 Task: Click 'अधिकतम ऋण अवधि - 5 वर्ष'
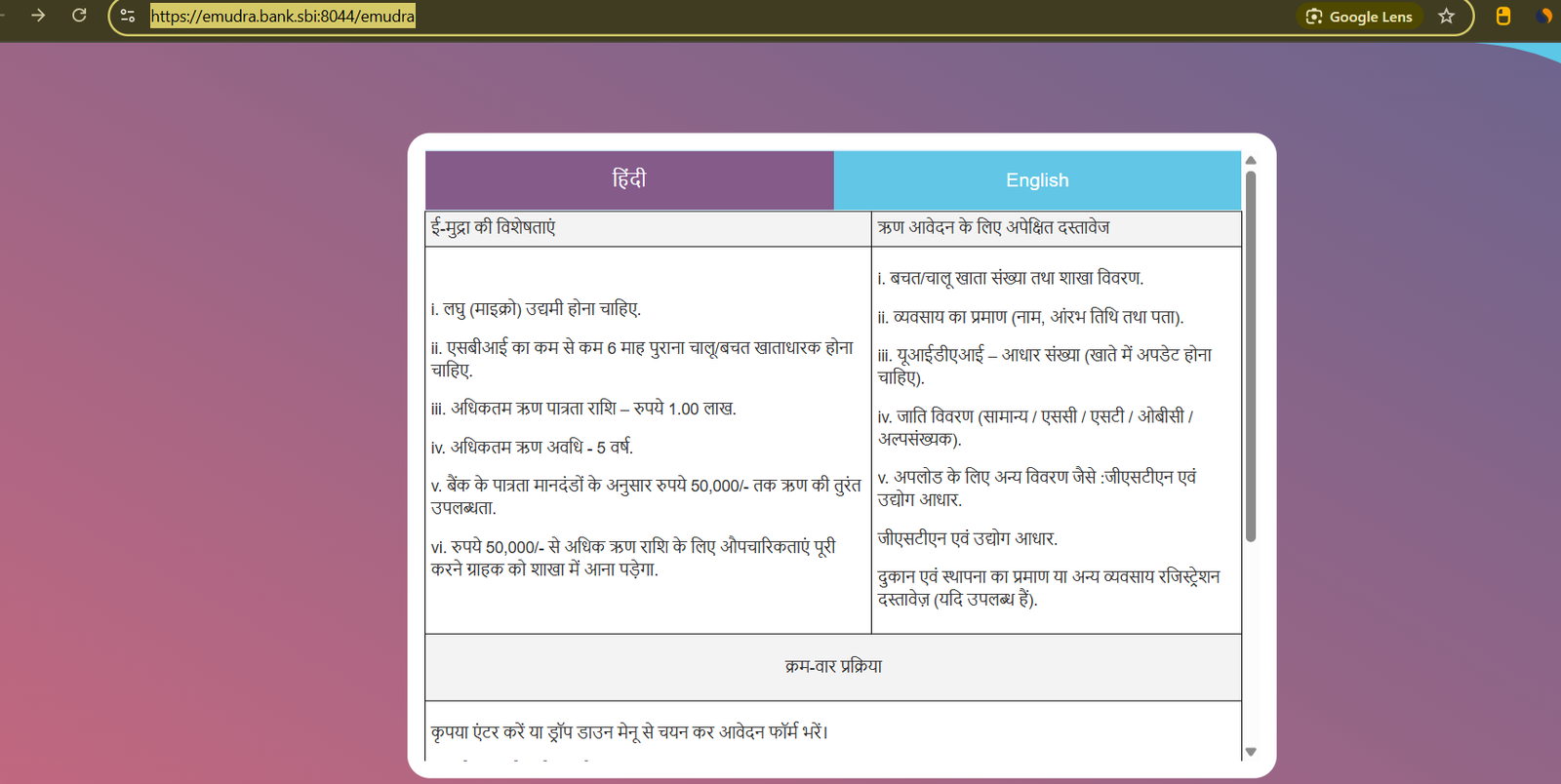(x=532, y=448)
